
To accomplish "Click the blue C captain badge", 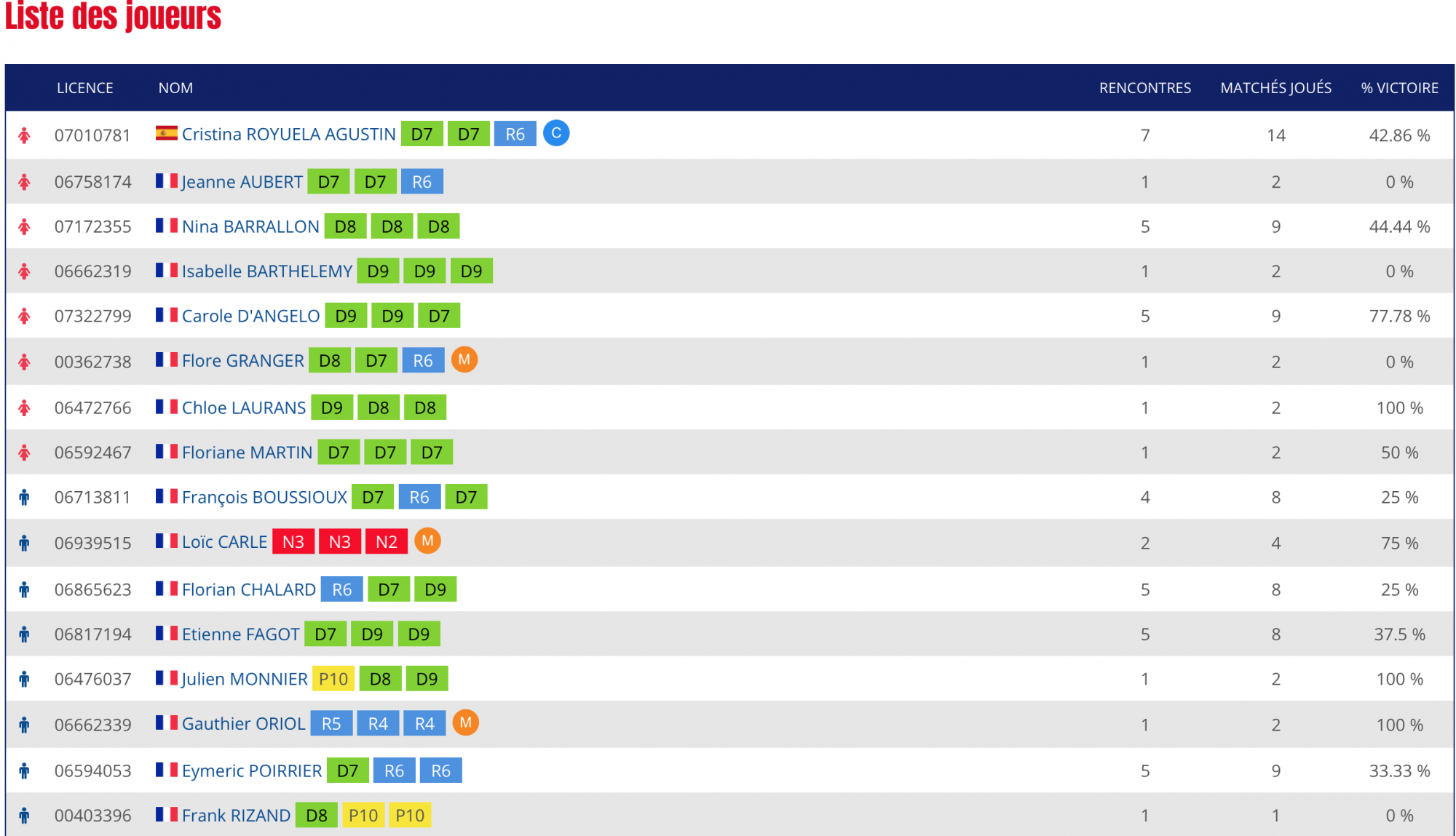I will coord(556,133).
